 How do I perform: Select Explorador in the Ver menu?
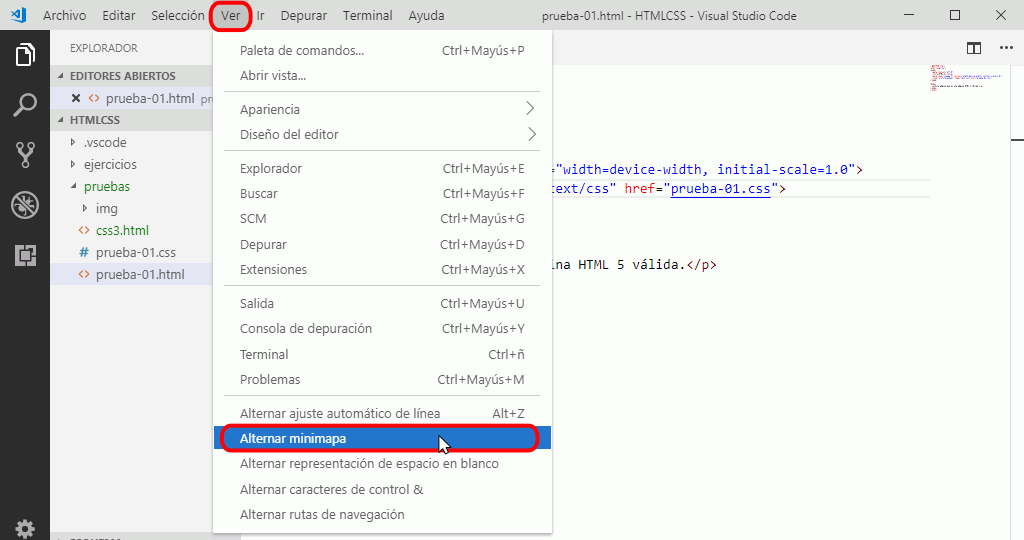(383, 168)
